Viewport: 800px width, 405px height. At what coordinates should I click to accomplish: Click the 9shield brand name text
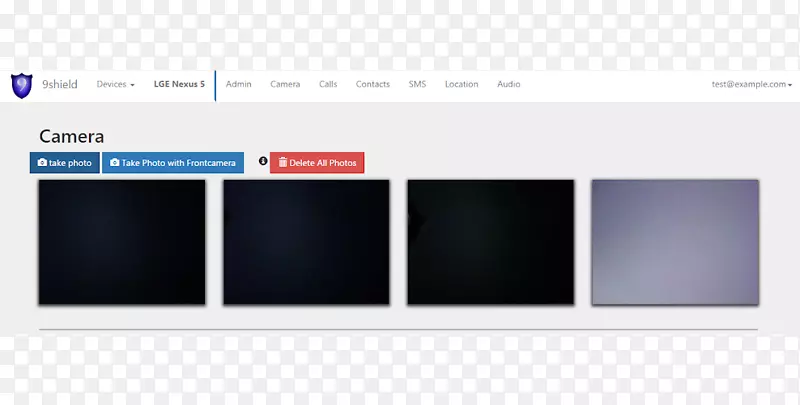click(60, 85)
